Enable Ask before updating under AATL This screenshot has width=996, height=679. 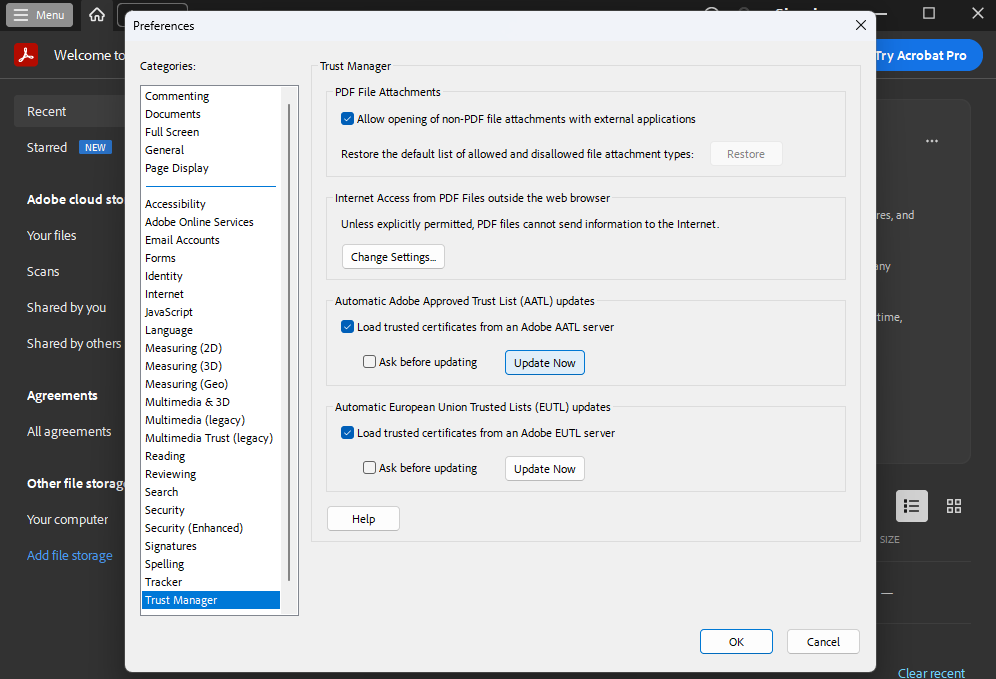coord(370,362)
